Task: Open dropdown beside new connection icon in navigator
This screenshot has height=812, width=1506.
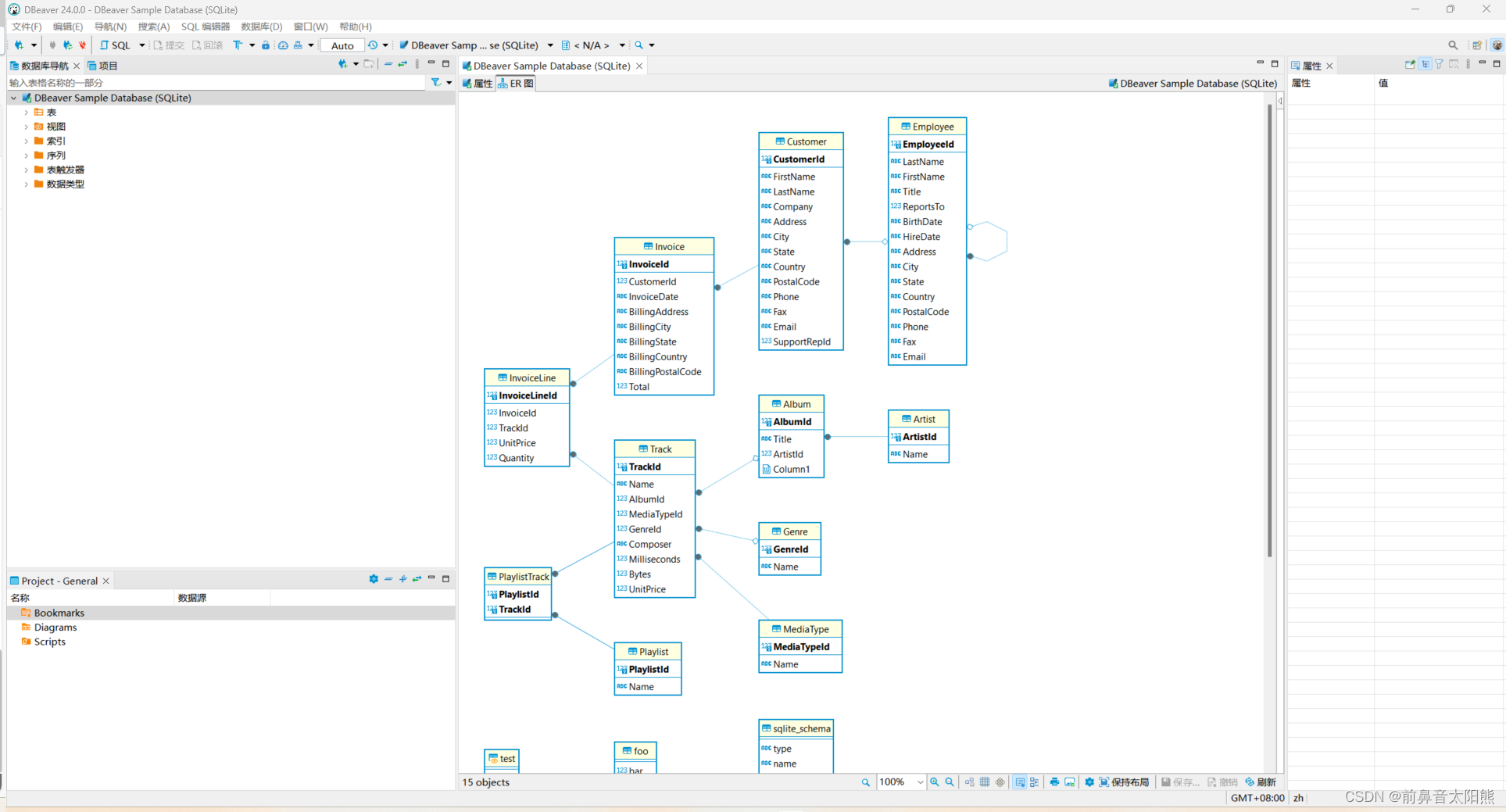Action: [x=356, y=64]
